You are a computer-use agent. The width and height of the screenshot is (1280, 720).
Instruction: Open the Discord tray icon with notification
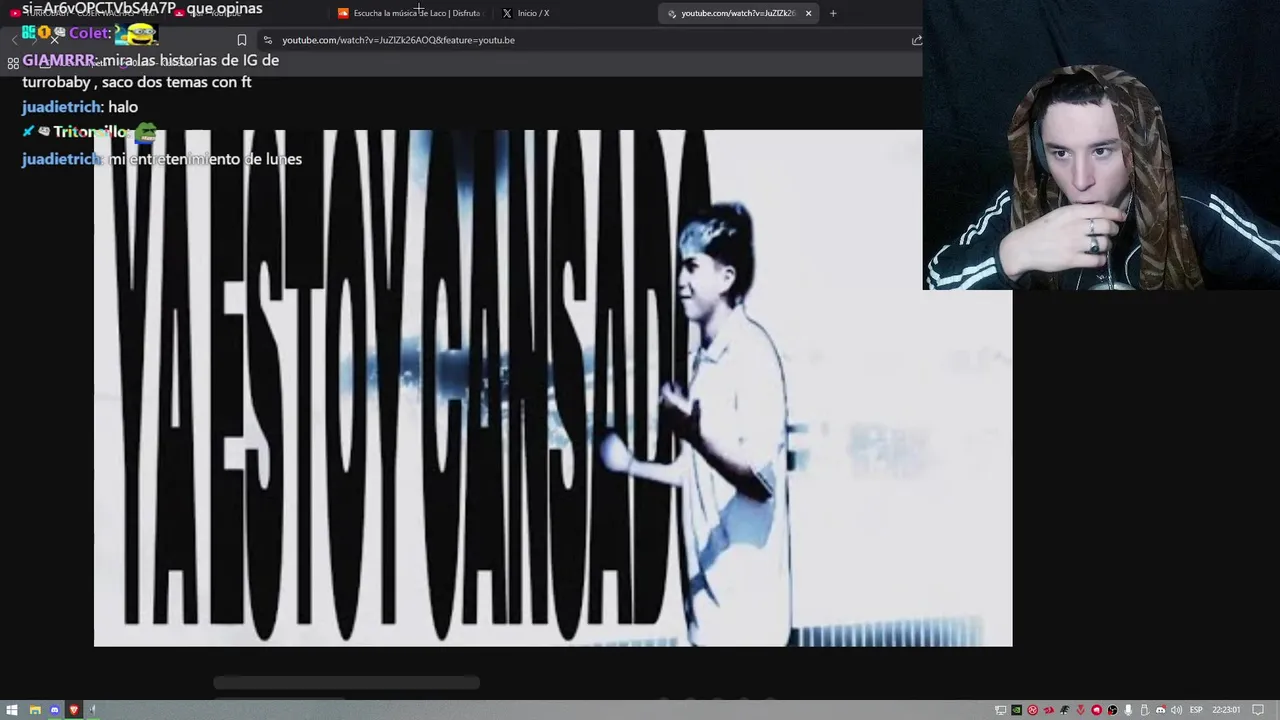[x=1161, y=710]
